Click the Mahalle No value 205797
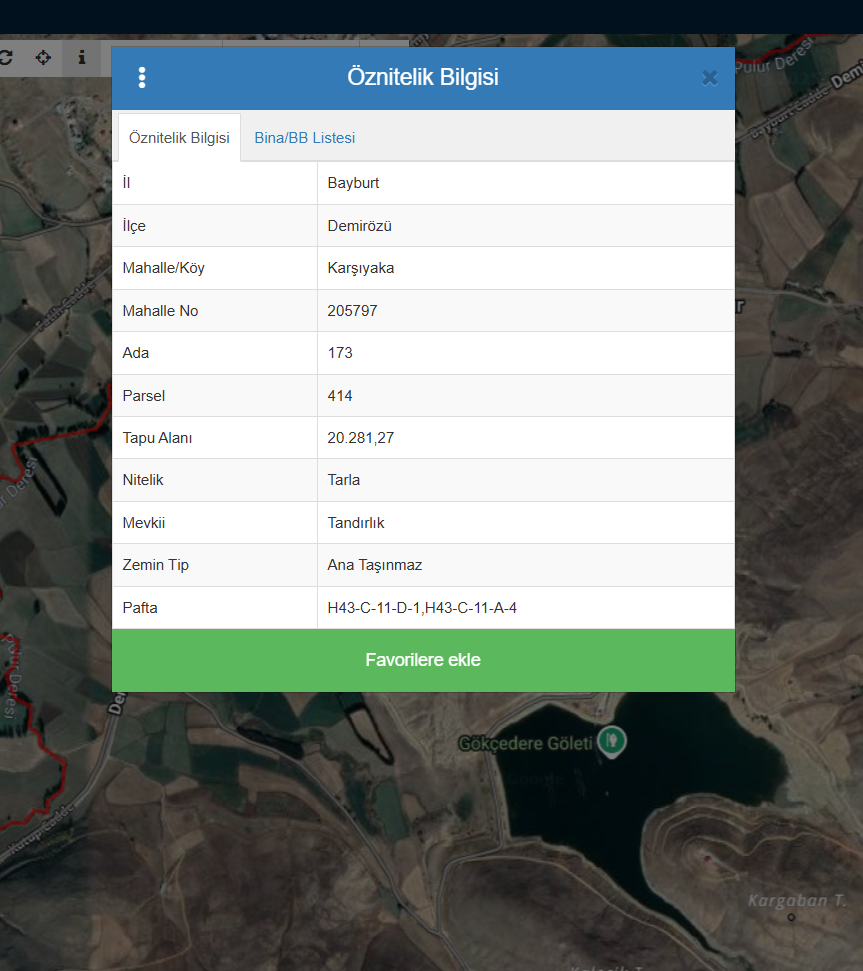The image size is (863, 971). pyautogui.click(x=352, y=311)
